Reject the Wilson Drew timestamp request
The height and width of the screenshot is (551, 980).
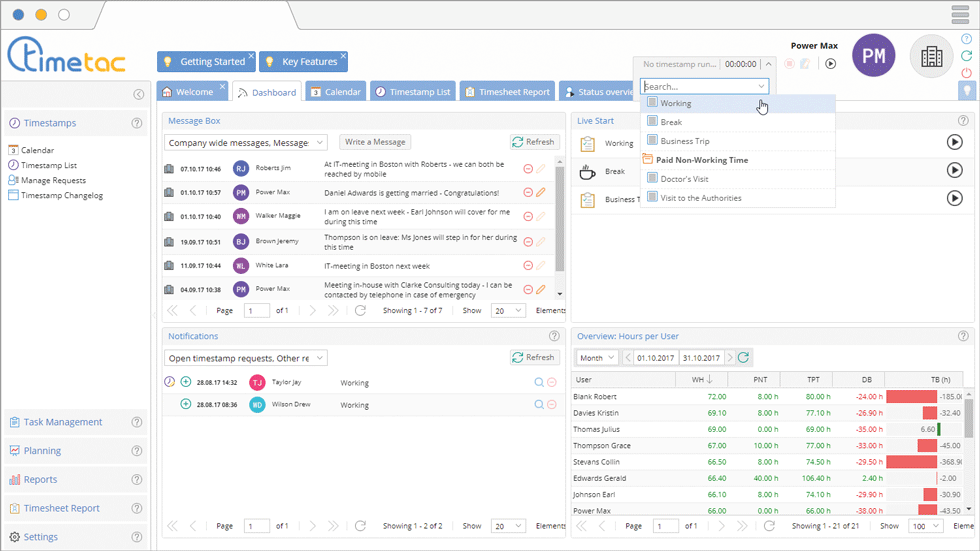(552, 405)
